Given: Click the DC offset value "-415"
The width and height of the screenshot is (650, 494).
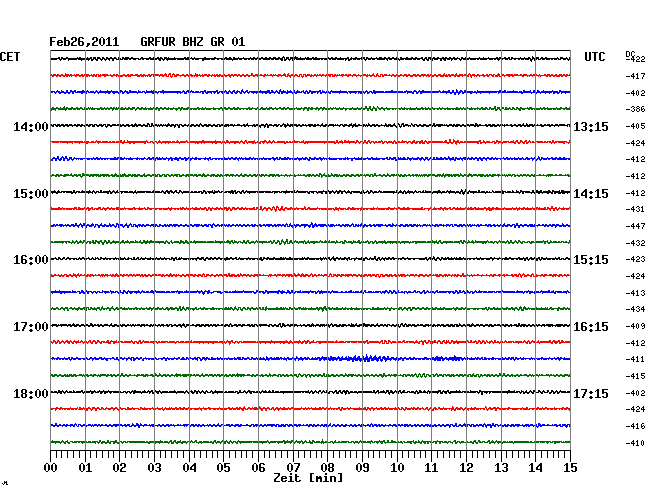Looking at the screenshot, I should pos(635,376).
